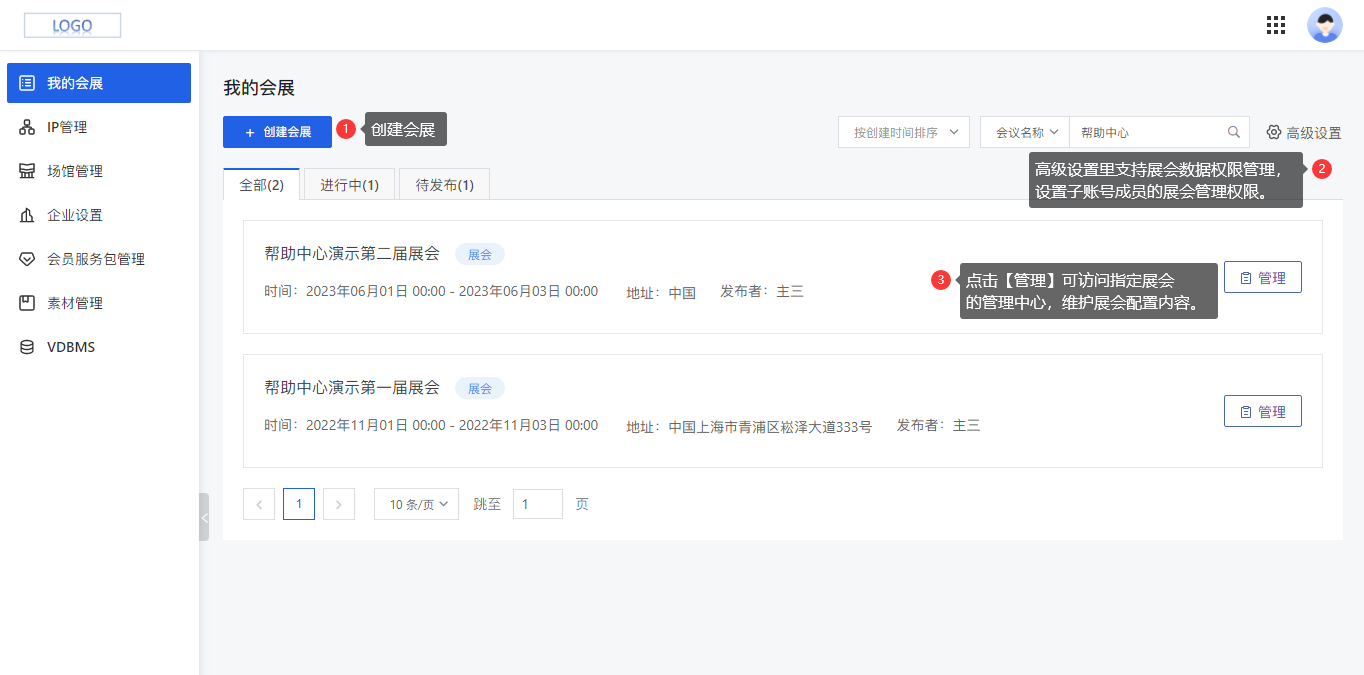Click the user avatar in the top right
Screen dimensions: 1364x675
tap(1324, 25)
